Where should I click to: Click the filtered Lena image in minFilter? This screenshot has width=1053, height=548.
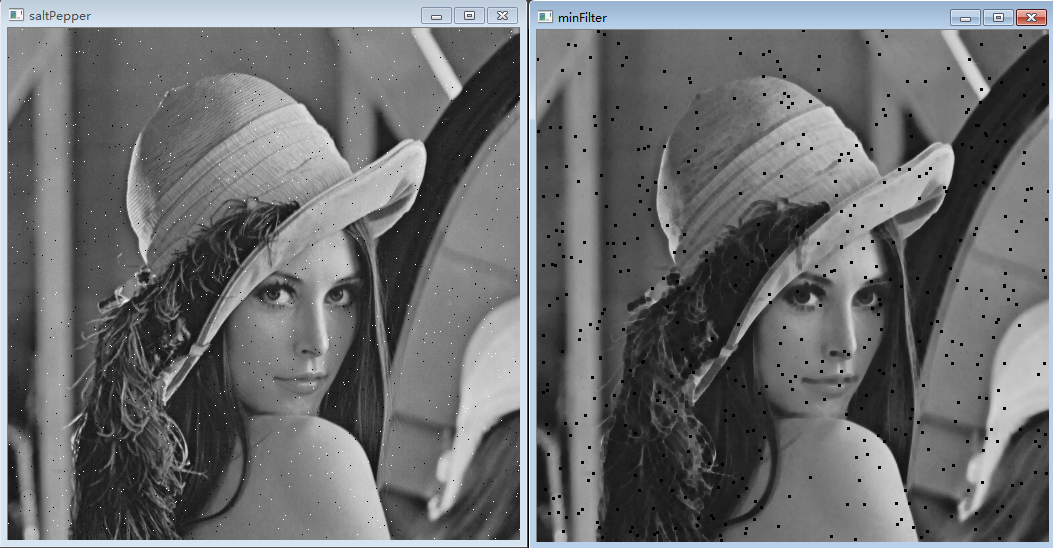pos(792,285)
